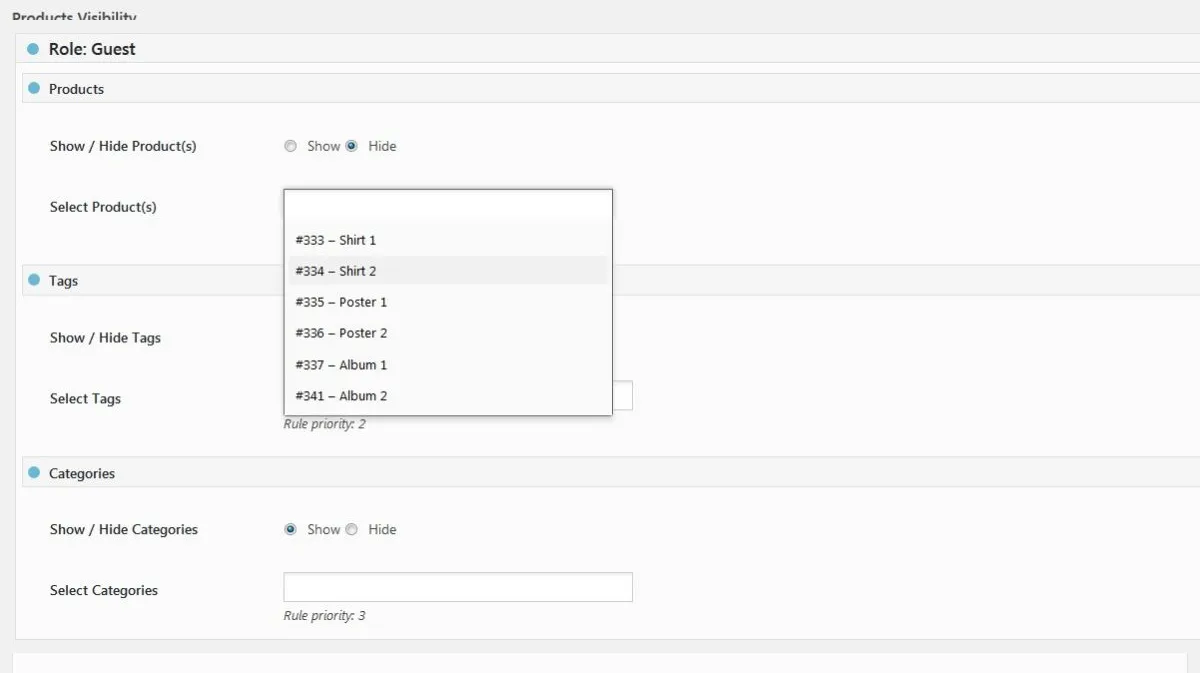Image resolution: width=1200 pixels, height=673 pixels.
Task: Collapse the Products section header
Action: pyautogui.click(x=611, y=88)
